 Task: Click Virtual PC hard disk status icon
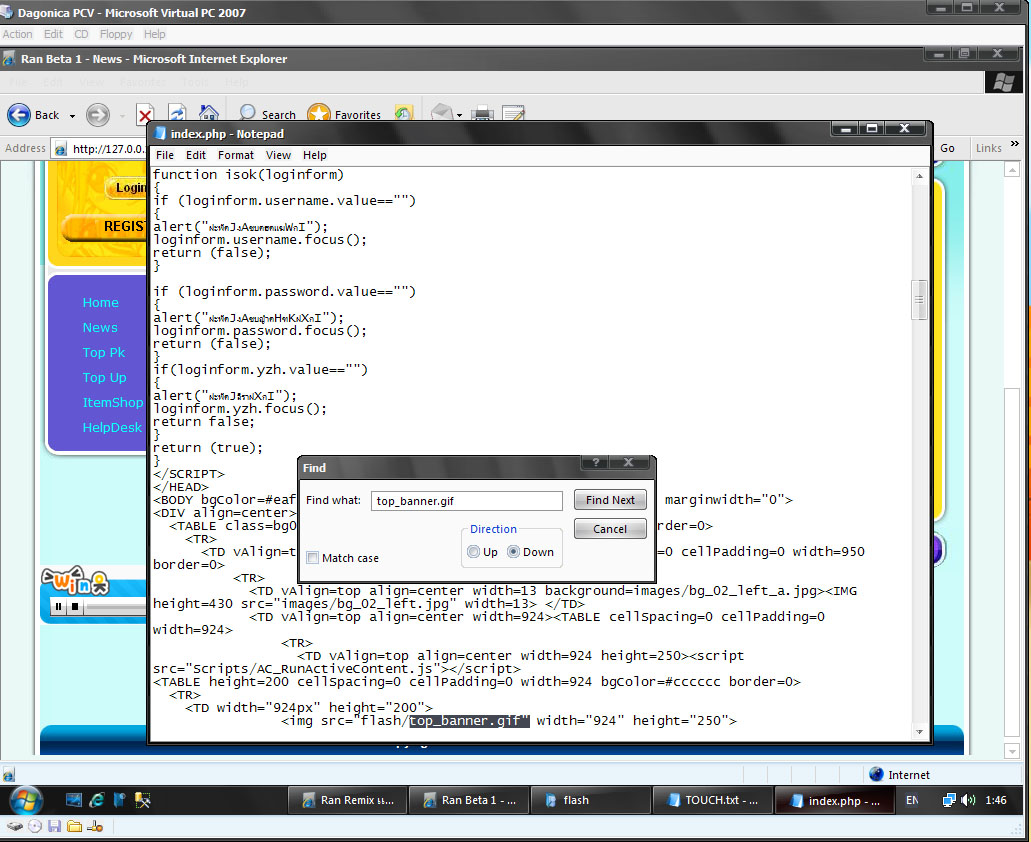coord(14,826)
